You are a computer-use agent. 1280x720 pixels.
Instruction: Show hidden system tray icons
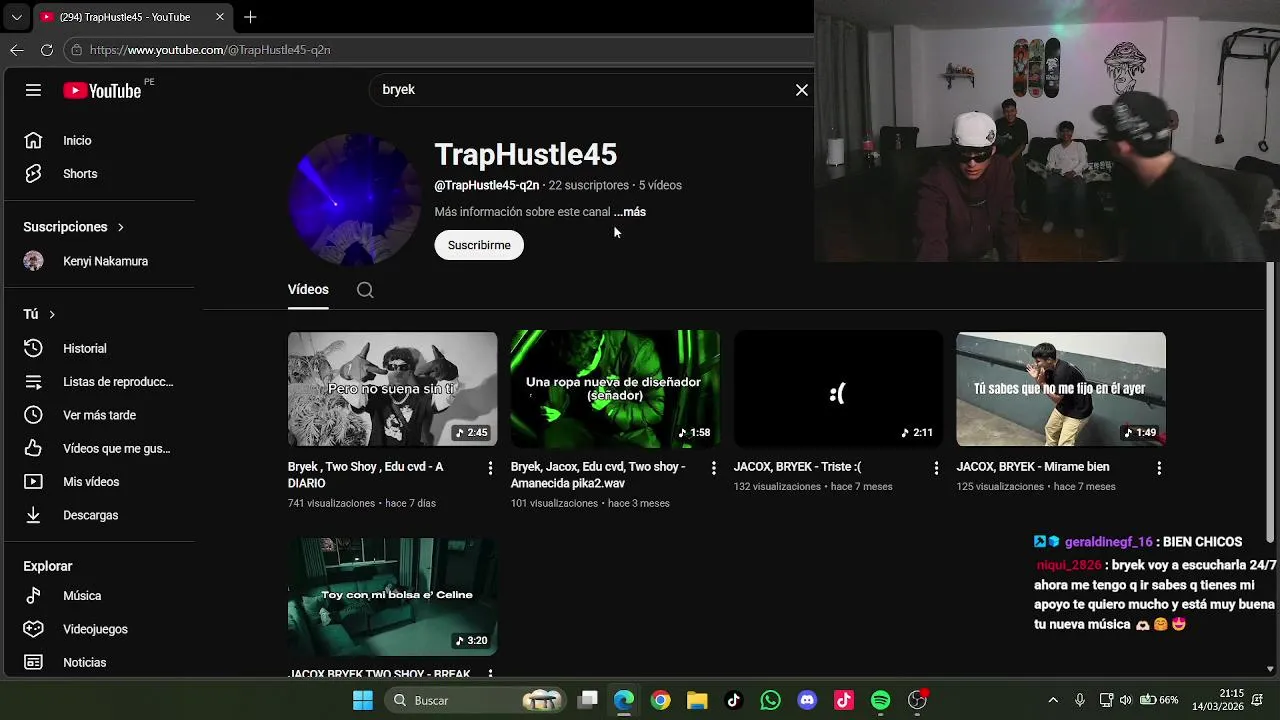pos(1053,700)
